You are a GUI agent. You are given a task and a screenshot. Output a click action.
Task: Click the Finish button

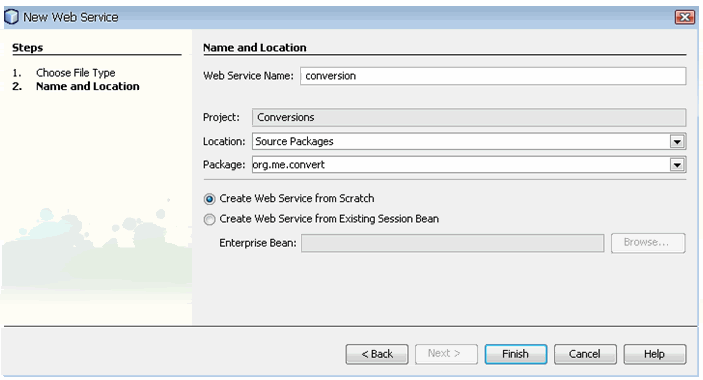point(516,354)
